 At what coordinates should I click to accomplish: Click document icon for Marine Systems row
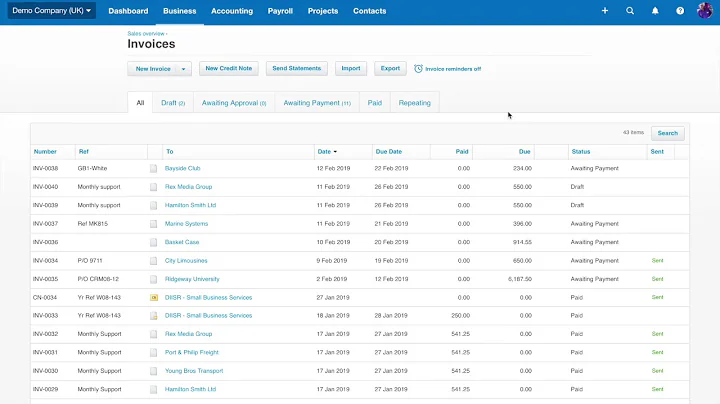click(153, 224)
